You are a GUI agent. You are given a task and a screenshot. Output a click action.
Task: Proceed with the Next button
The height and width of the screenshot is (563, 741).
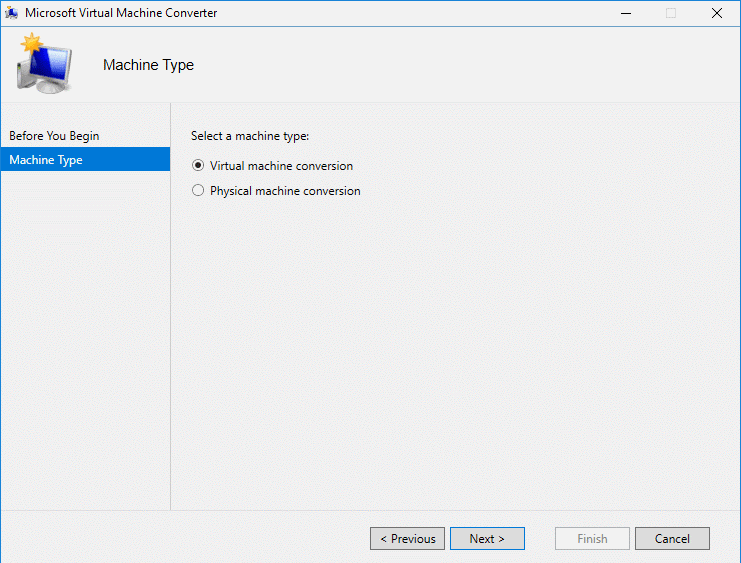pos(487,538)
